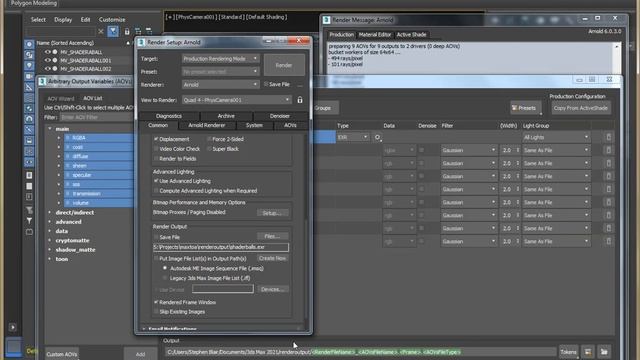Click the Devices button
This screenshot has height=360, width=640.
point(272,289)
